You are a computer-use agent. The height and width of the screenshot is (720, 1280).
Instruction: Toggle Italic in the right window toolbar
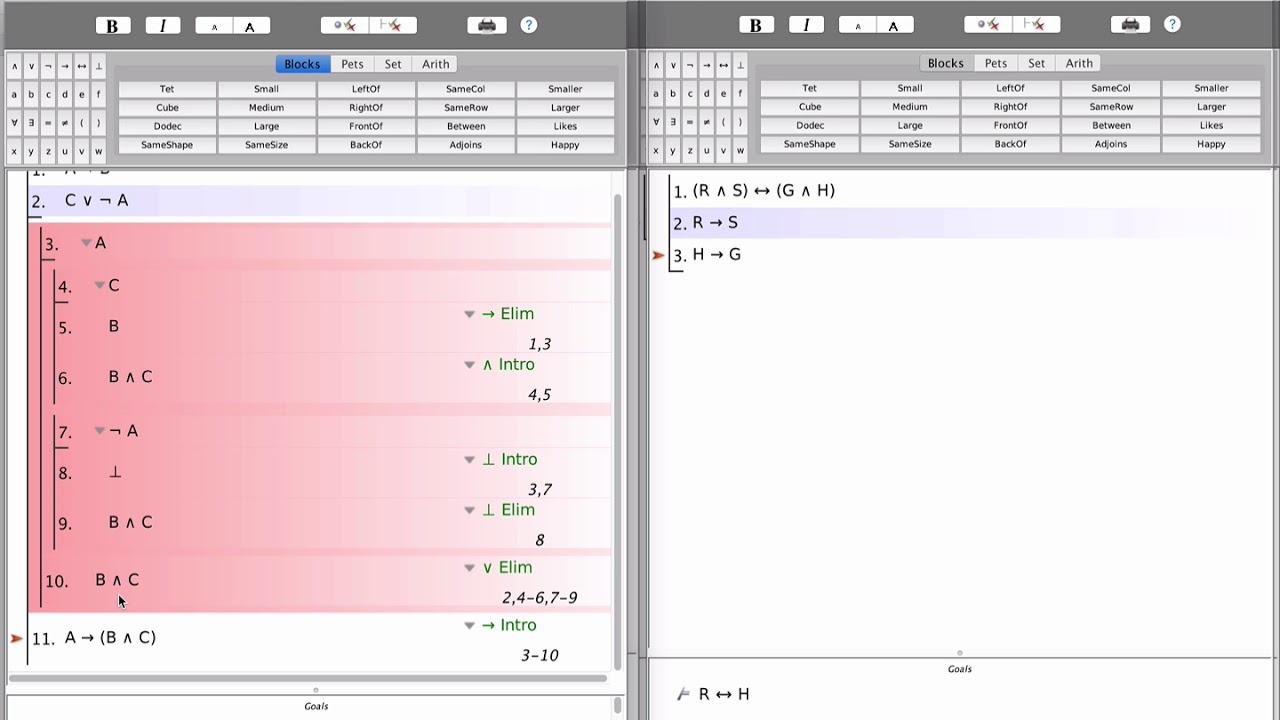click(x=806, y=25)
